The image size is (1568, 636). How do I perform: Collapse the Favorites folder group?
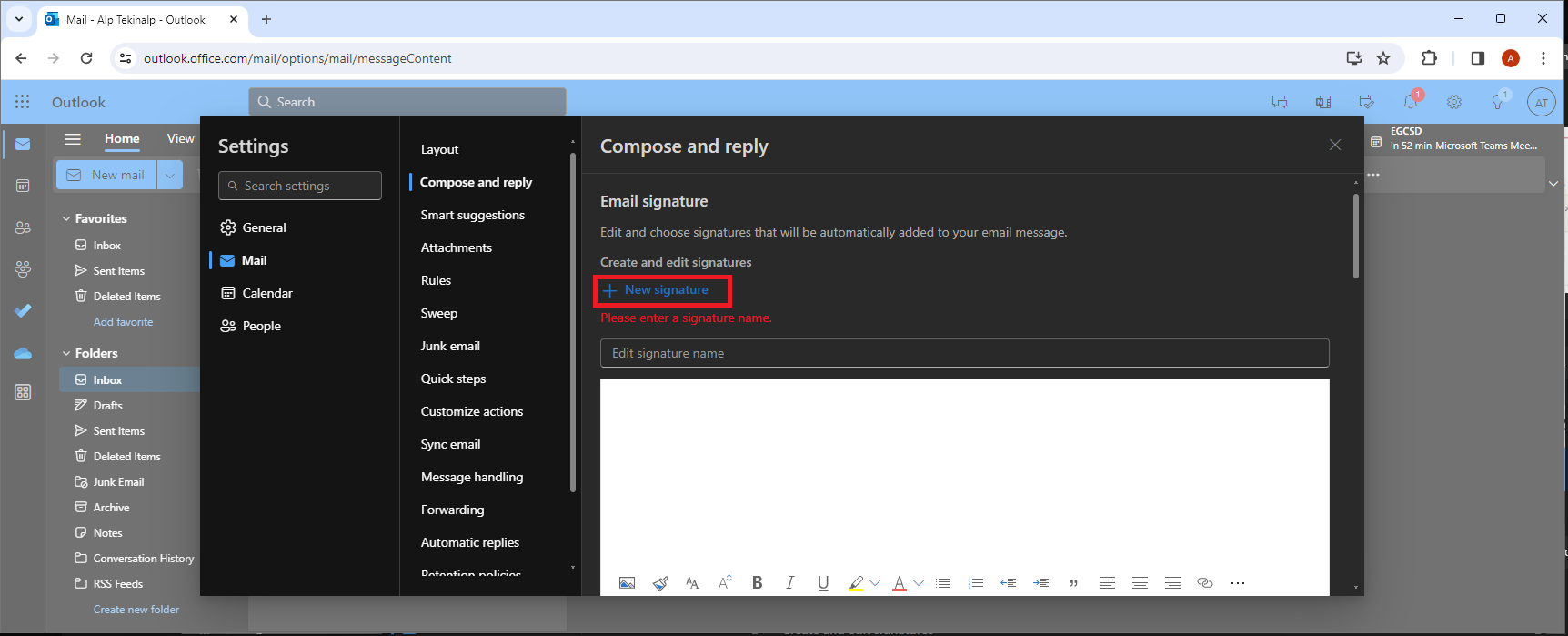[x=66, y=218]
